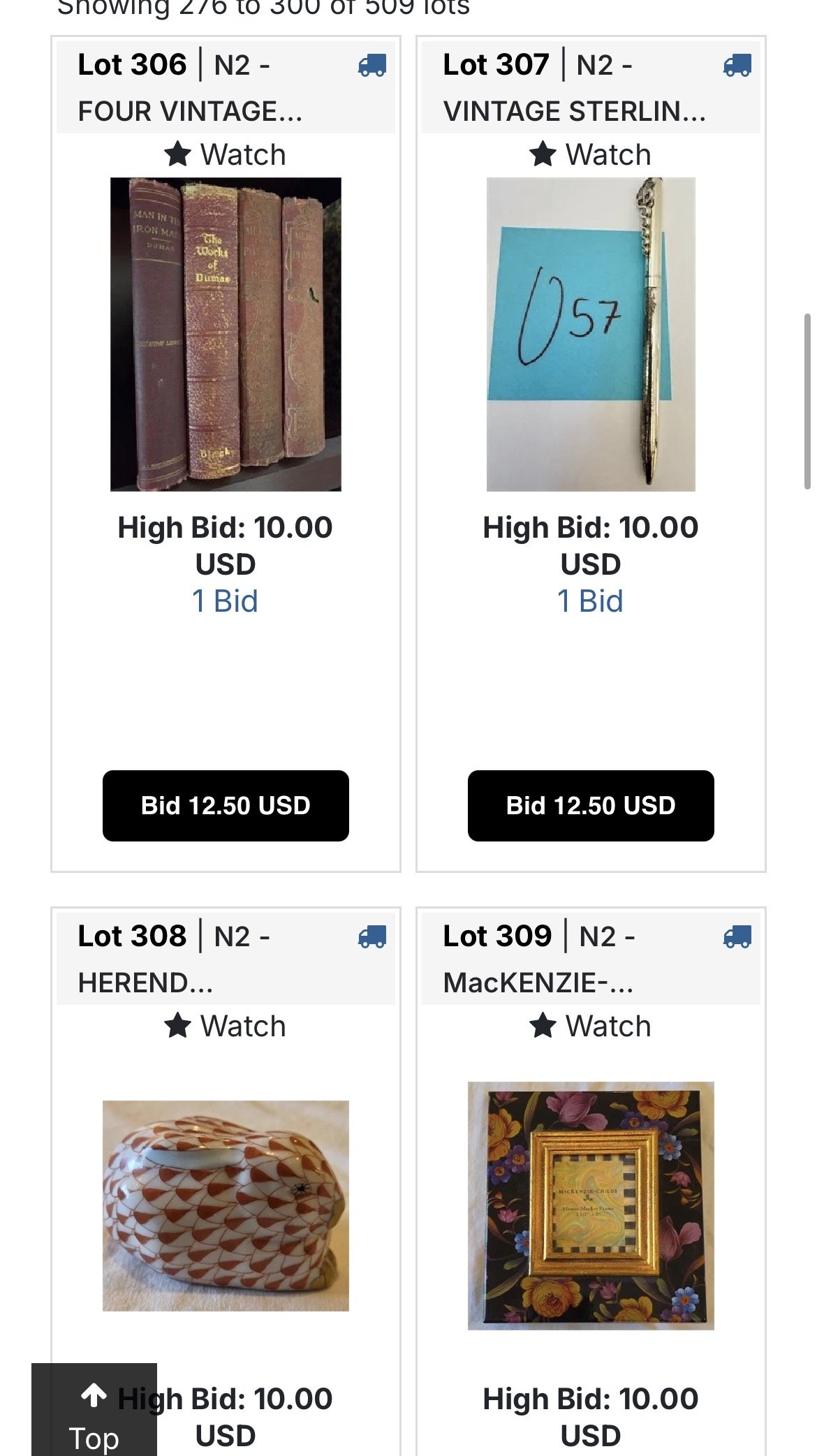The image size is (817, 1456).
Task: Toggle the Watch star for Lot 306
Action: (178, 154)
